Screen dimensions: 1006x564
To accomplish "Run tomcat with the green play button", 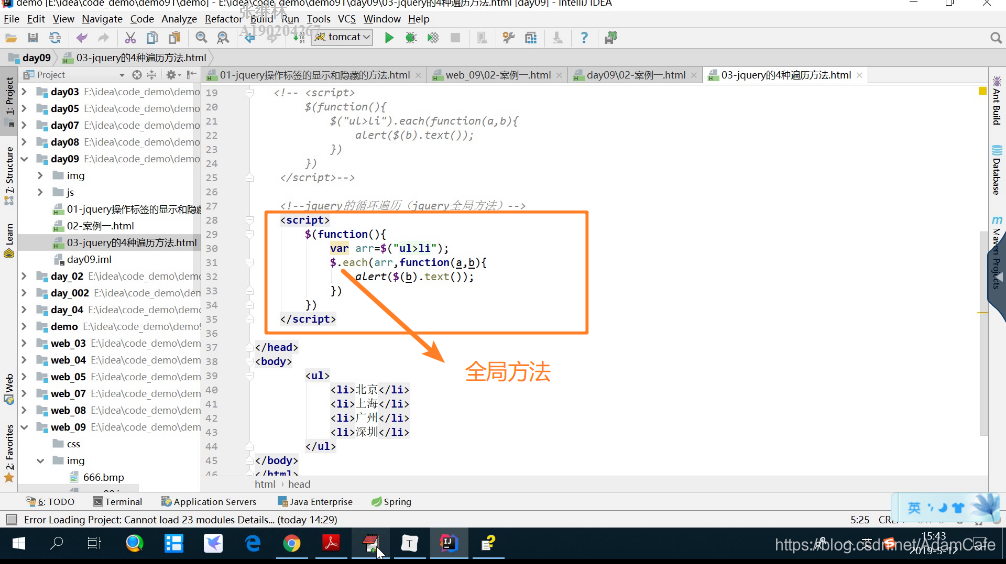I will pos(389,38).
